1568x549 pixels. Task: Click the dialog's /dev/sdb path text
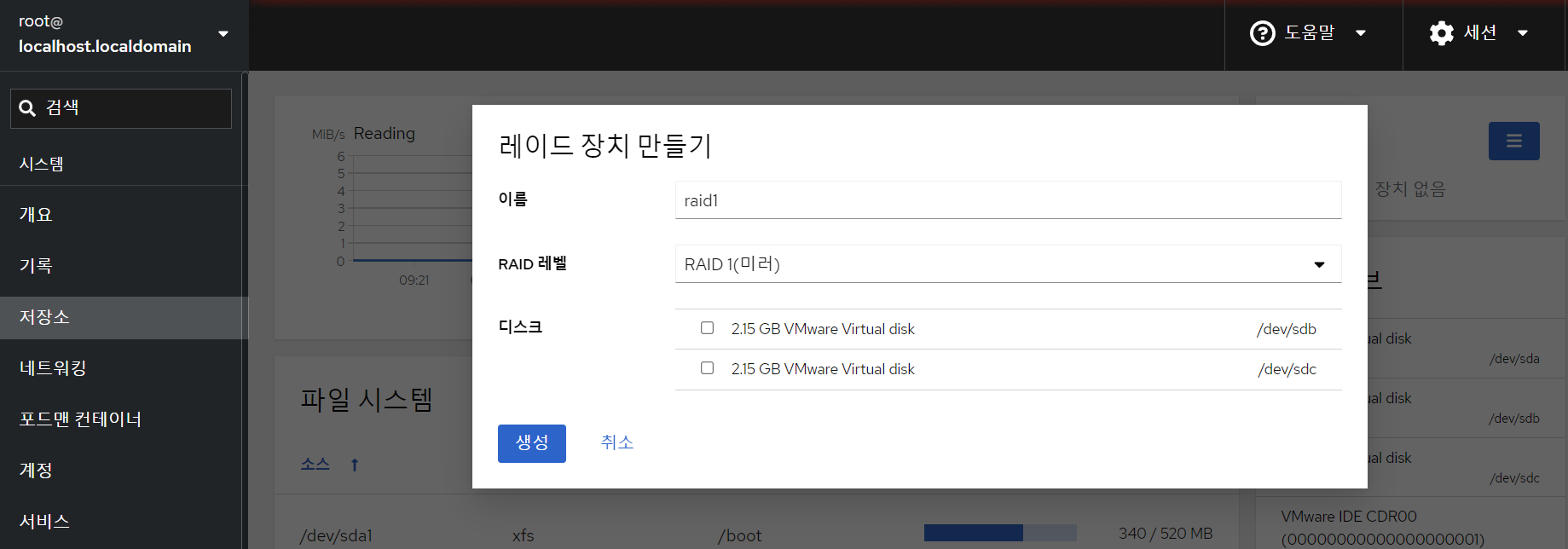point(1287,329)
